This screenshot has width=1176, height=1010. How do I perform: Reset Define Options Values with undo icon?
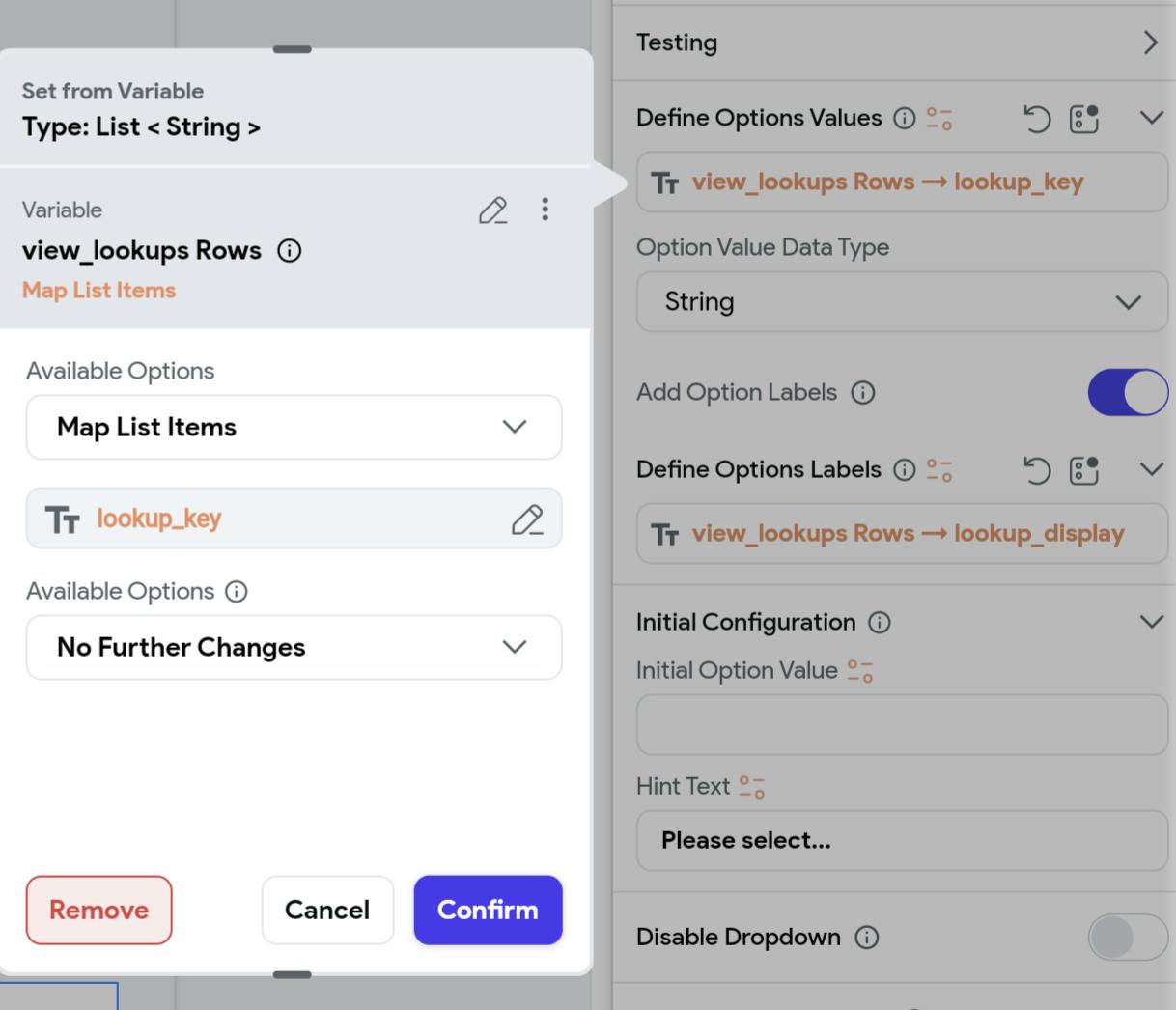pyautogui.click(x=1036, y=119)
